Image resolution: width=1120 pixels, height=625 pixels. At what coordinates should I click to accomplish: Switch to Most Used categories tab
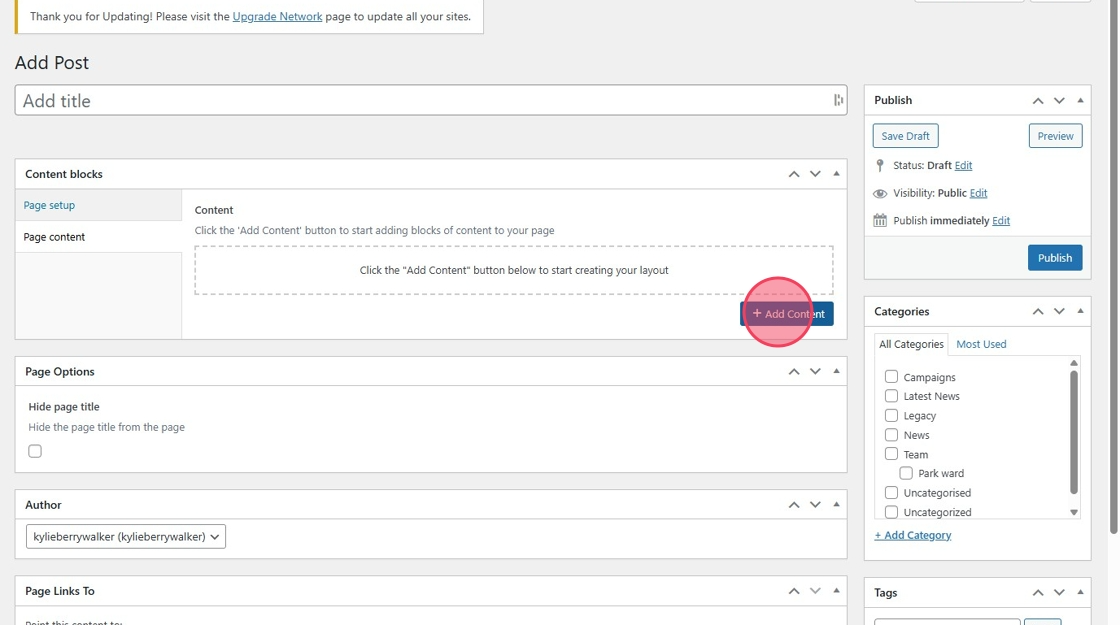point(981,344)
